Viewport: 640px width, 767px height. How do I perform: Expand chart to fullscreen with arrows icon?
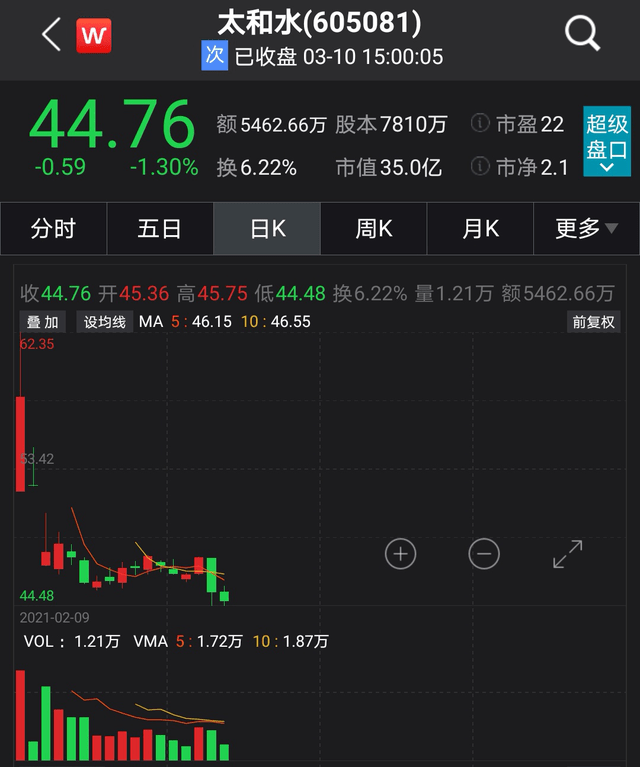(x=568, y=554)
